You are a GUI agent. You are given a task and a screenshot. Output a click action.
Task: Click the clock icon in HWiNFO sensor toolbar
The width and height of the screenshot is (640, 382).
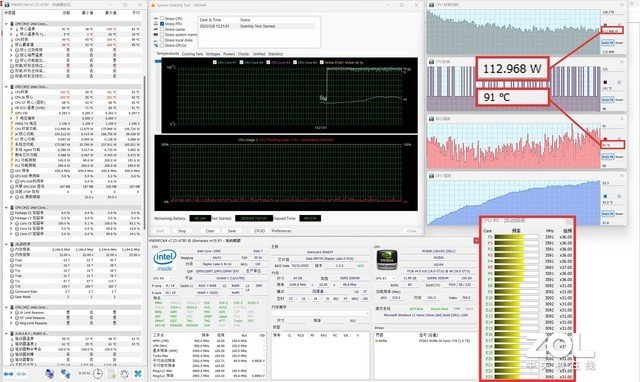(98, 373)
